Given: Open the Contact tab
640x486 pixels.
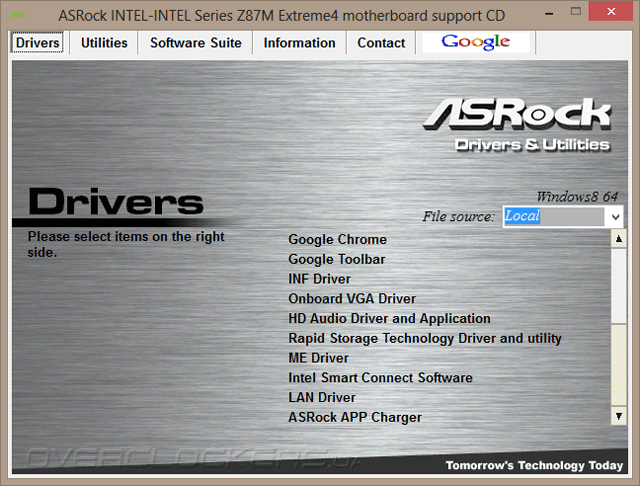Looking at the screenshot, I should point(381,43).
